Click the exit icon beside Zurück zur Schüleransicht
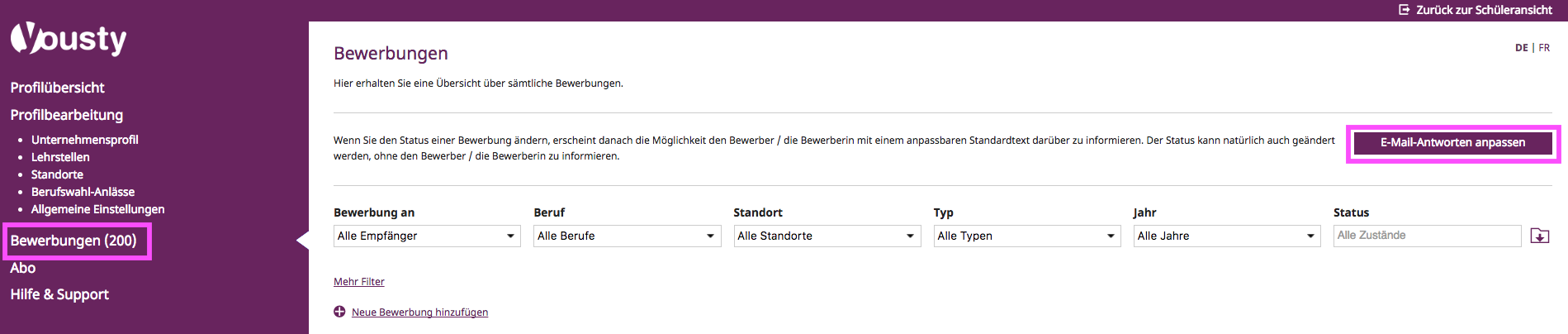The width and height of the screenshot is (1568, 334). coord(1404,10)
